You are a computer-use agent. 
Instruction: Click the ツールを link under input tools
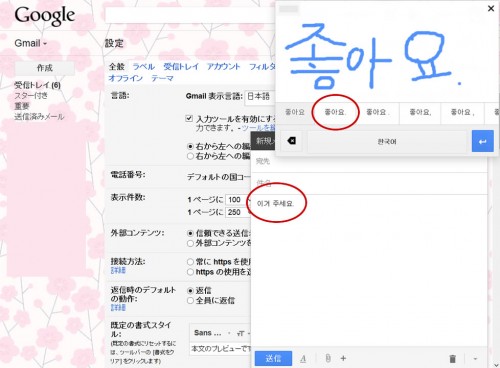pyautogui.click(x=258, y=128)
